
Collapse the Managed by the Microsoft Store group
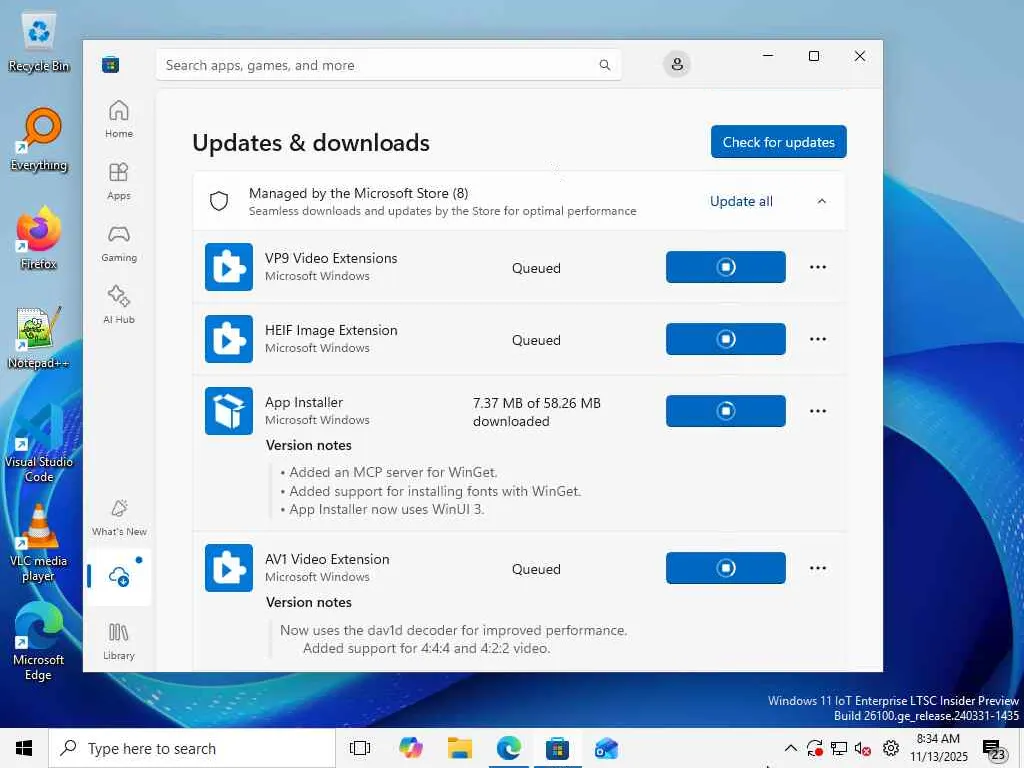822,201
